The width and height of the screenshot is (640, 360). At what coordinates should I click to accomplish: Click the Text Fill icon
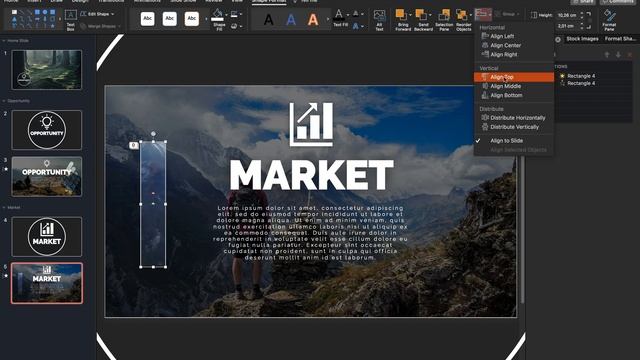[x=339, y=16]
